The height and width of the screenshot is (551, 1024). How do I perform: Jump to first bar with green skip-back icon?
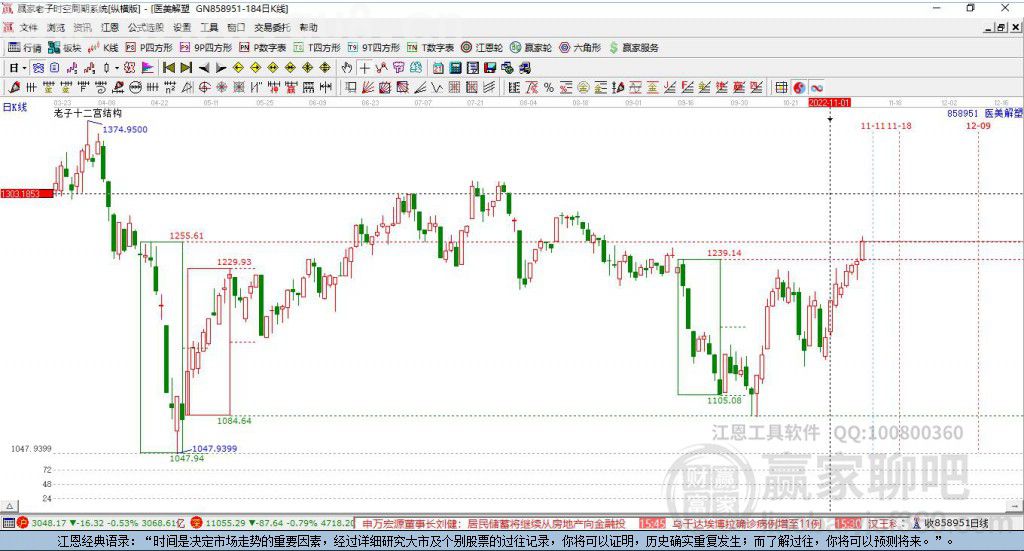click(168, 68)
